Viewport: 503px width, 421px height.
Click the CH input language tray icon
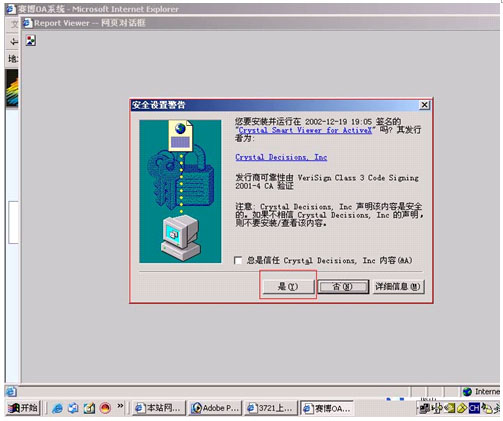474,408
